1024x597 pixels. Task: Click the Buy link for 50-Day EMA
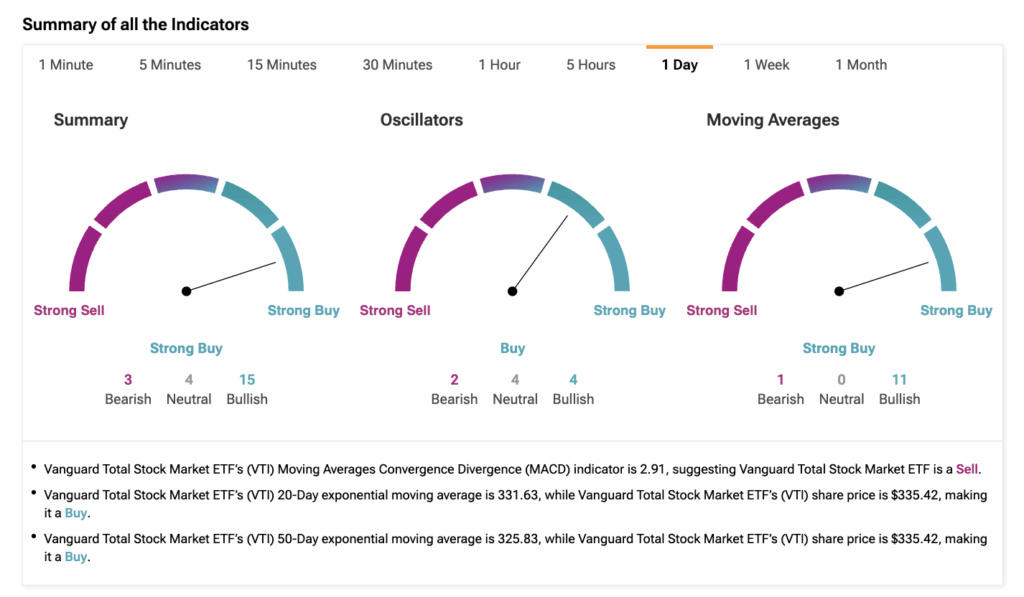coord(77,557)
